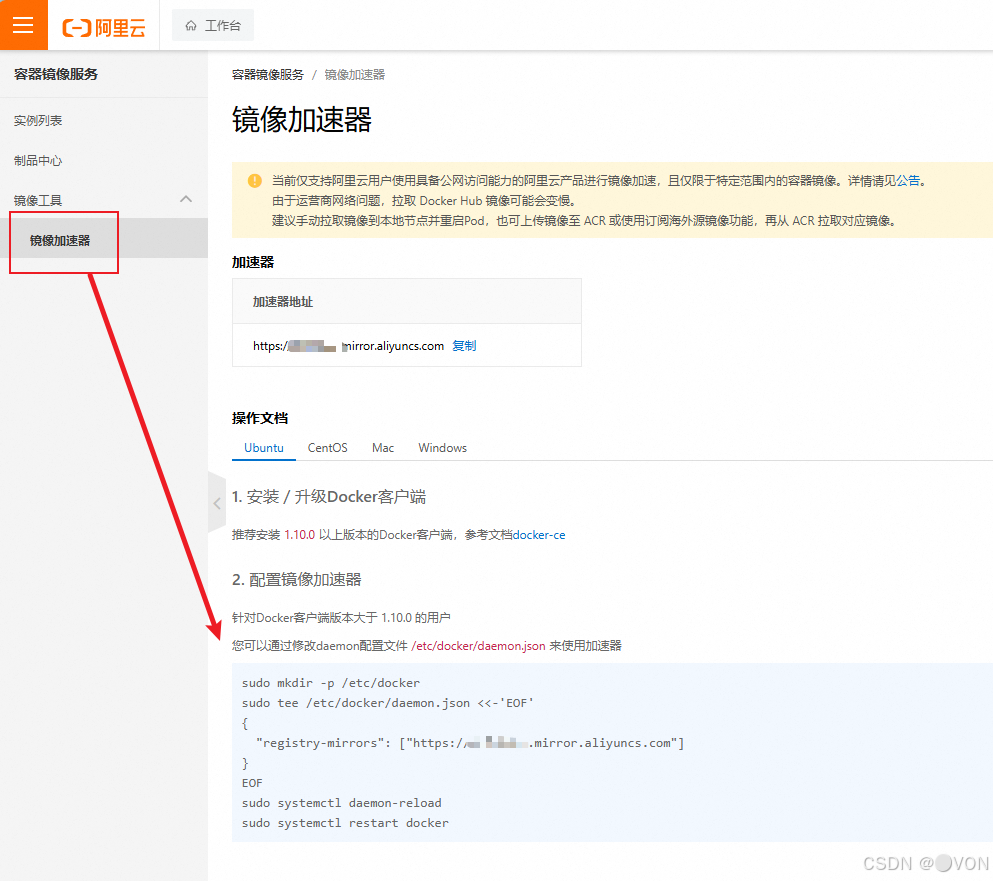
Task: Click the Aliyun logo
Action: [x=104, y=27]
